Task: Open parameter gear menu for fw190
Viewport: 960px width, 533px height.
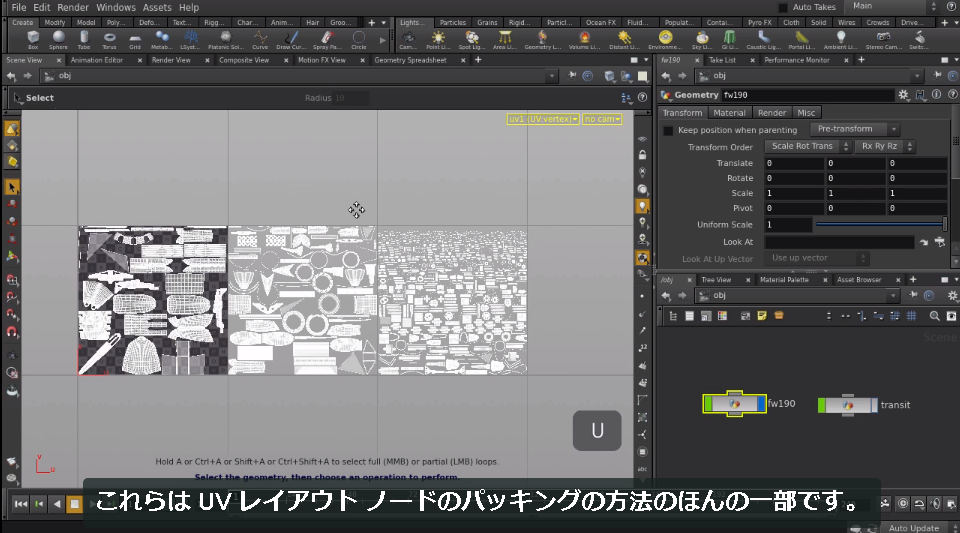Action: coord(903,95)
